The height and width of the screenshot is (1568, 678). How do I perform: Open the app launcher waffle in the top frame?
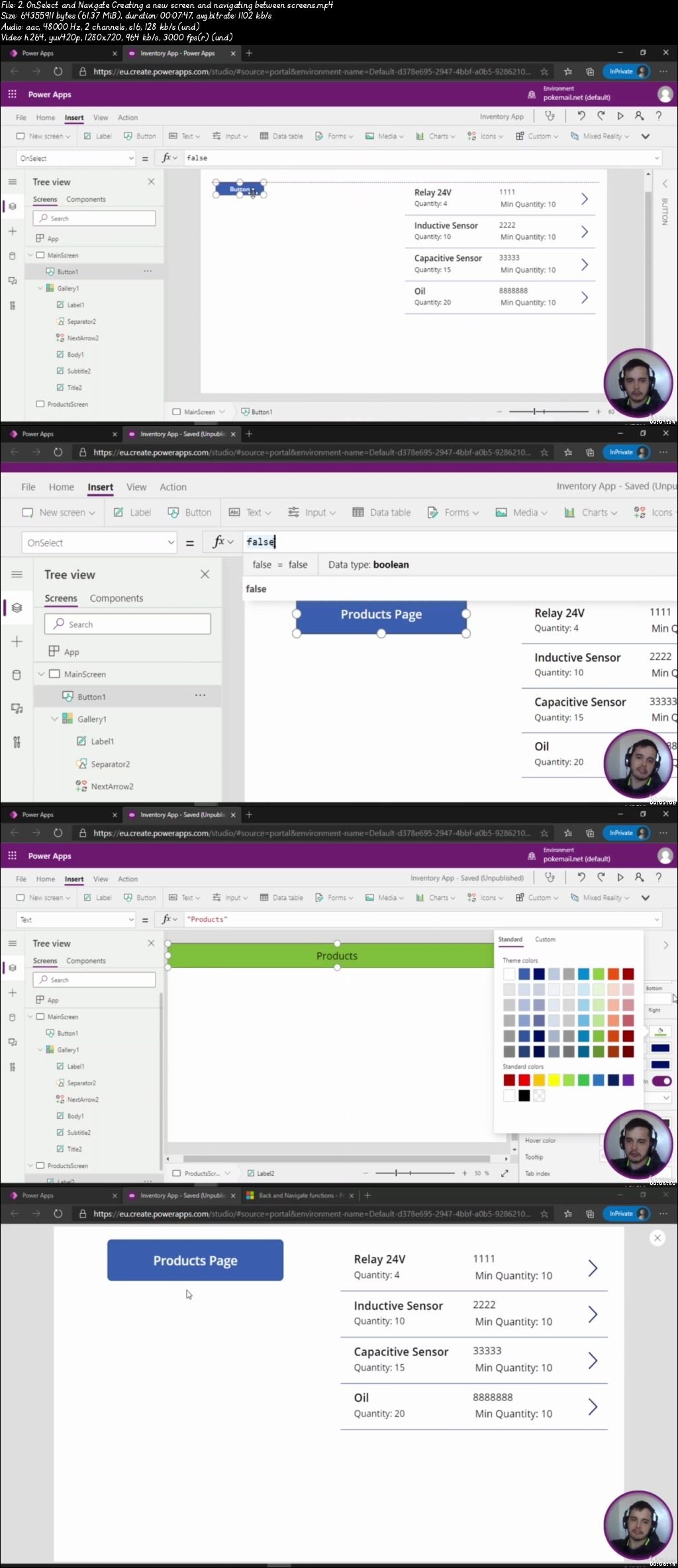tap(12, 95)
